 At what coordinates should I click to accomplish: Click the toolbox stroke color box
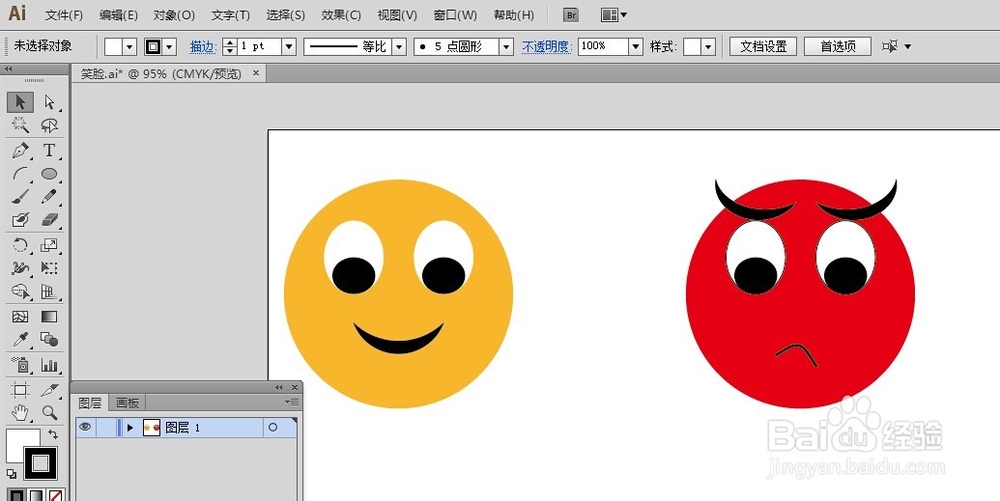(x=41, y=463)
